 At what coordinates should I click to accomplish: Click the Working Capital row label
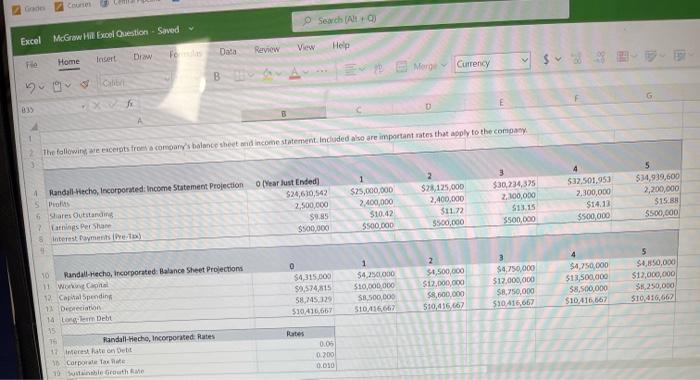83,285
